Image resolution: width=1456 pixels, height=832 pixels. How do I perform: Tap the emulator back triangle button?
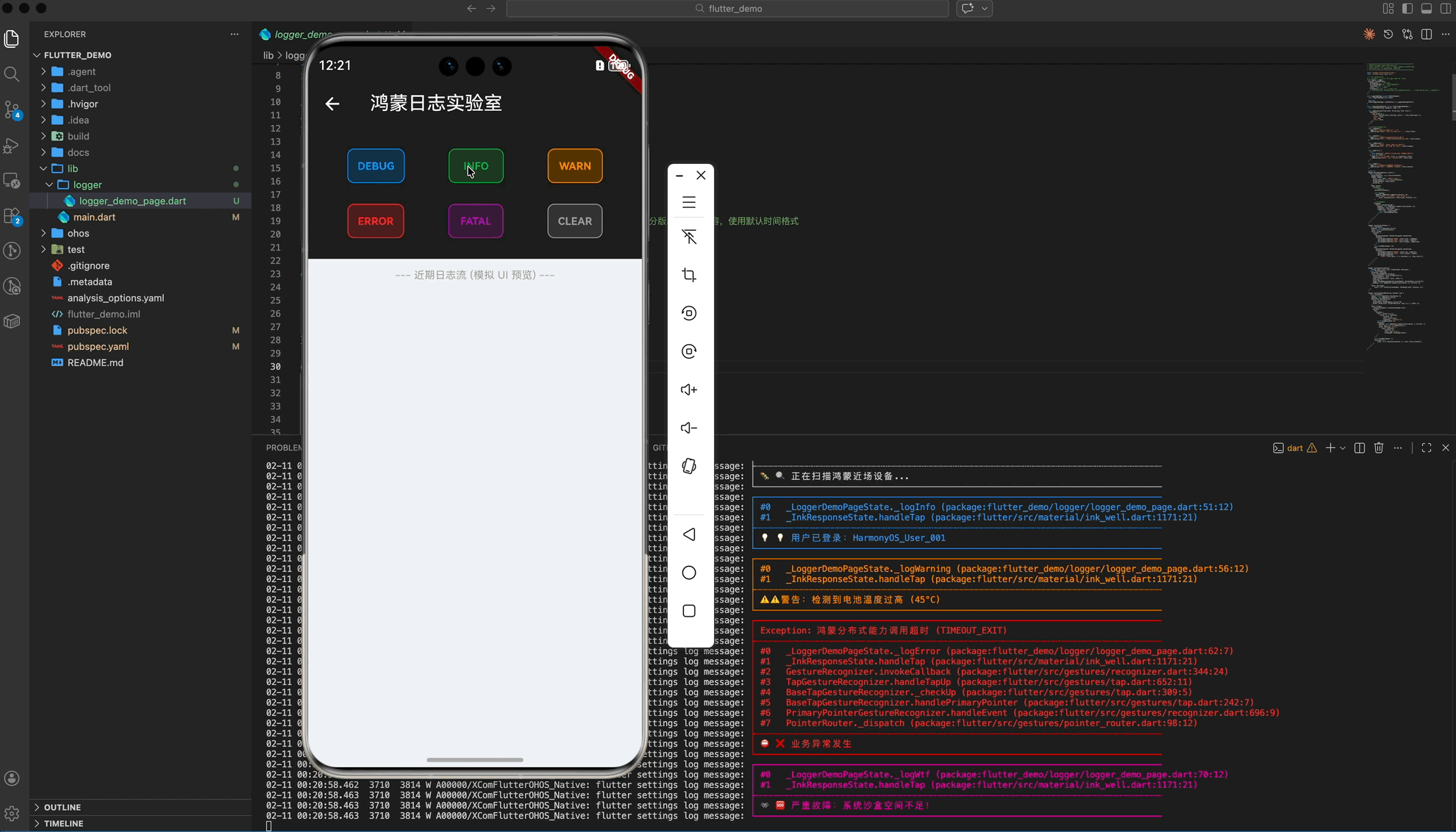tap(689, 534)
